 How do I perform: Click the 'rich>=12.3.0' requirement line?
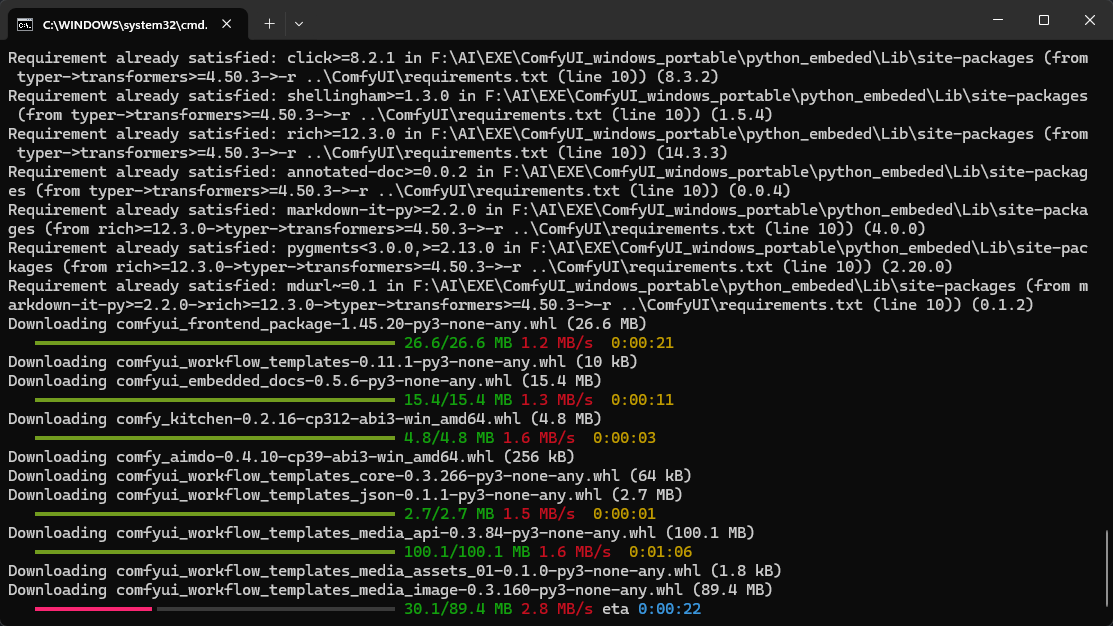548,143
